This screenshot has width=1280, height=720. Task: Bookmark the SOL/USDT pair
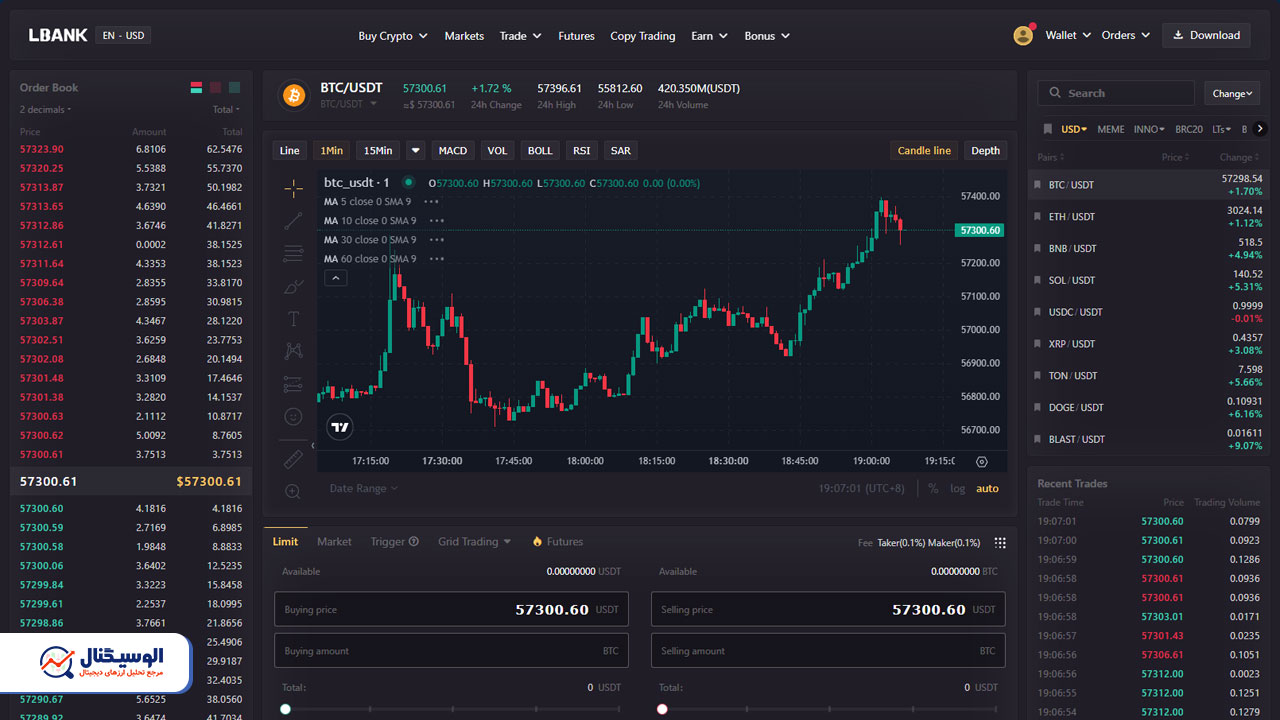pos(1038,280)
